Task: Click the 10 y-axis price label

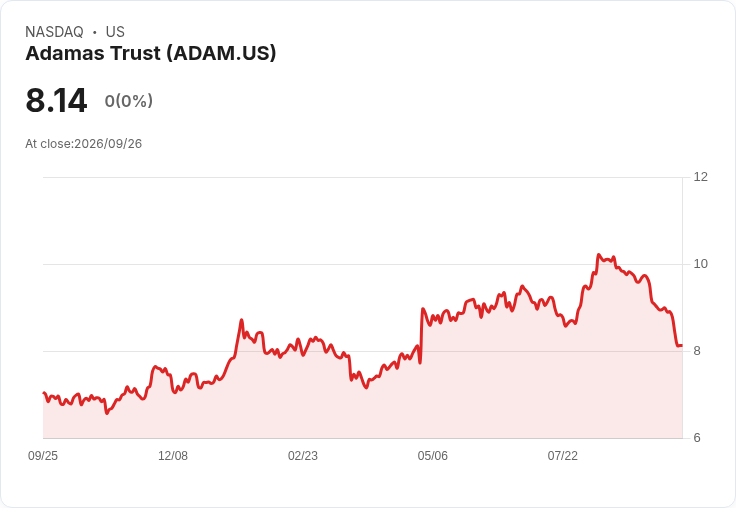Action: (700, 264)
